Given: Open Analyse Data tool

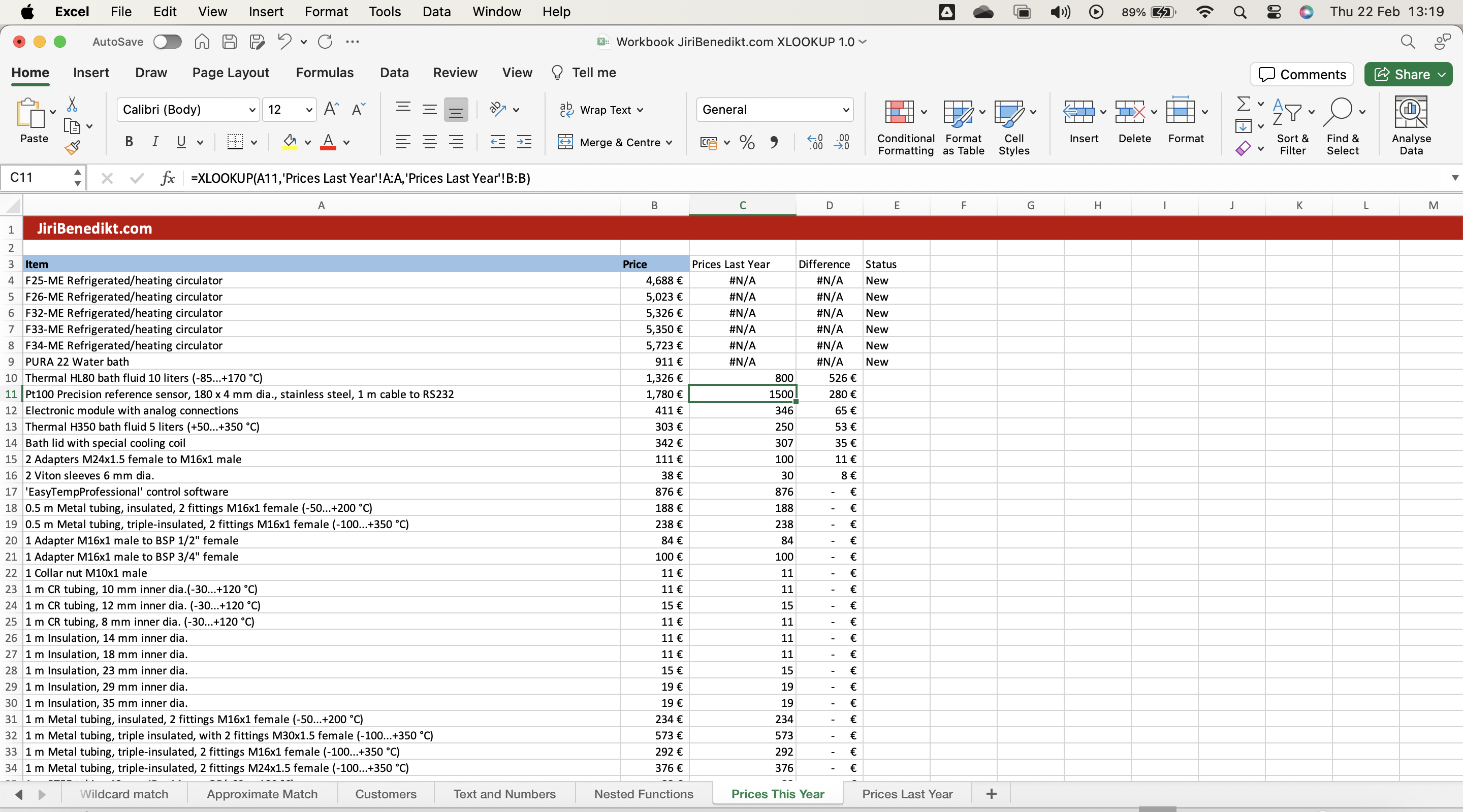Looking at the screenshot, I should [x=1411, y=126].
